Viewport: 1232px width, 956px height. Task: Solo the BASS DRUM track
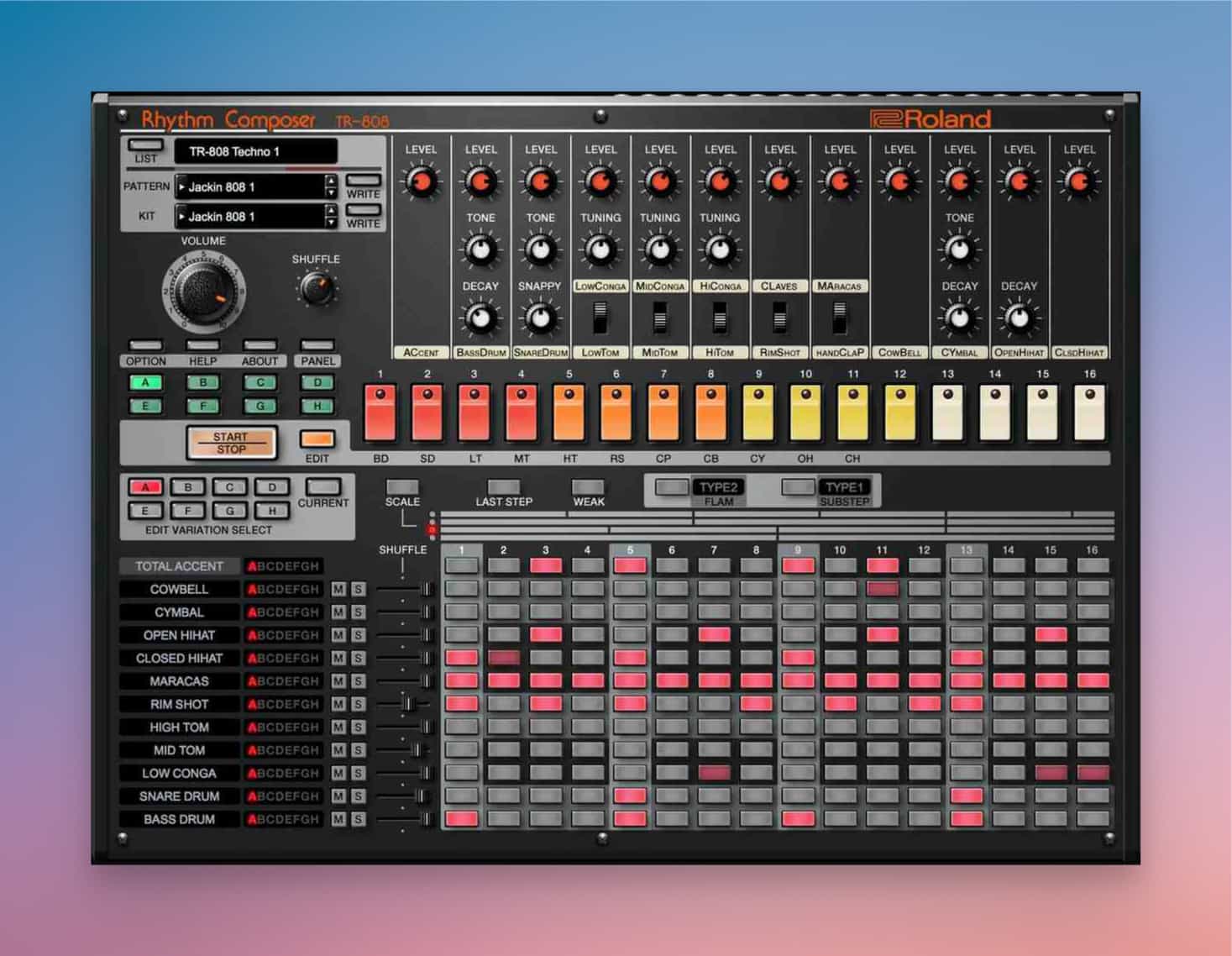pyautogui.click(x=358, y=819)
